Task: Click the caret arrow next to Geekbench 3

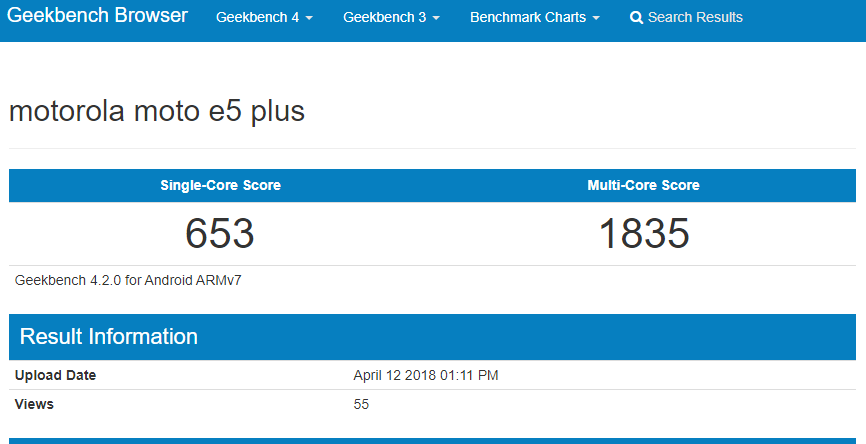Action: [436, 19]
